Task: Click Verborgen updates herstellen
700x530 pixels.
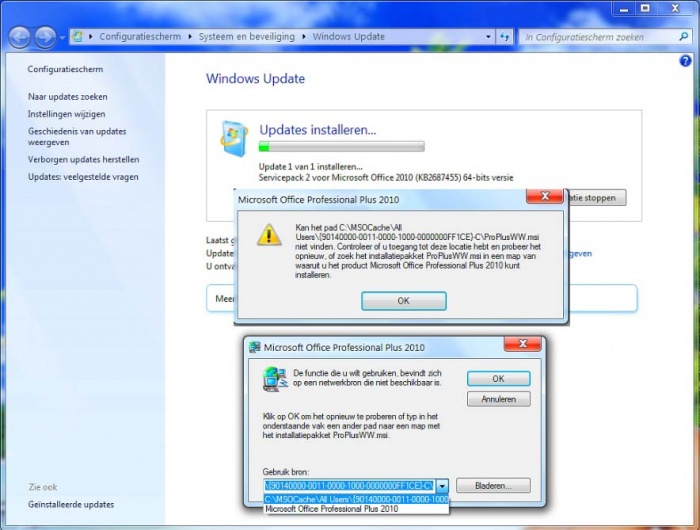Action: click(83, 159)
